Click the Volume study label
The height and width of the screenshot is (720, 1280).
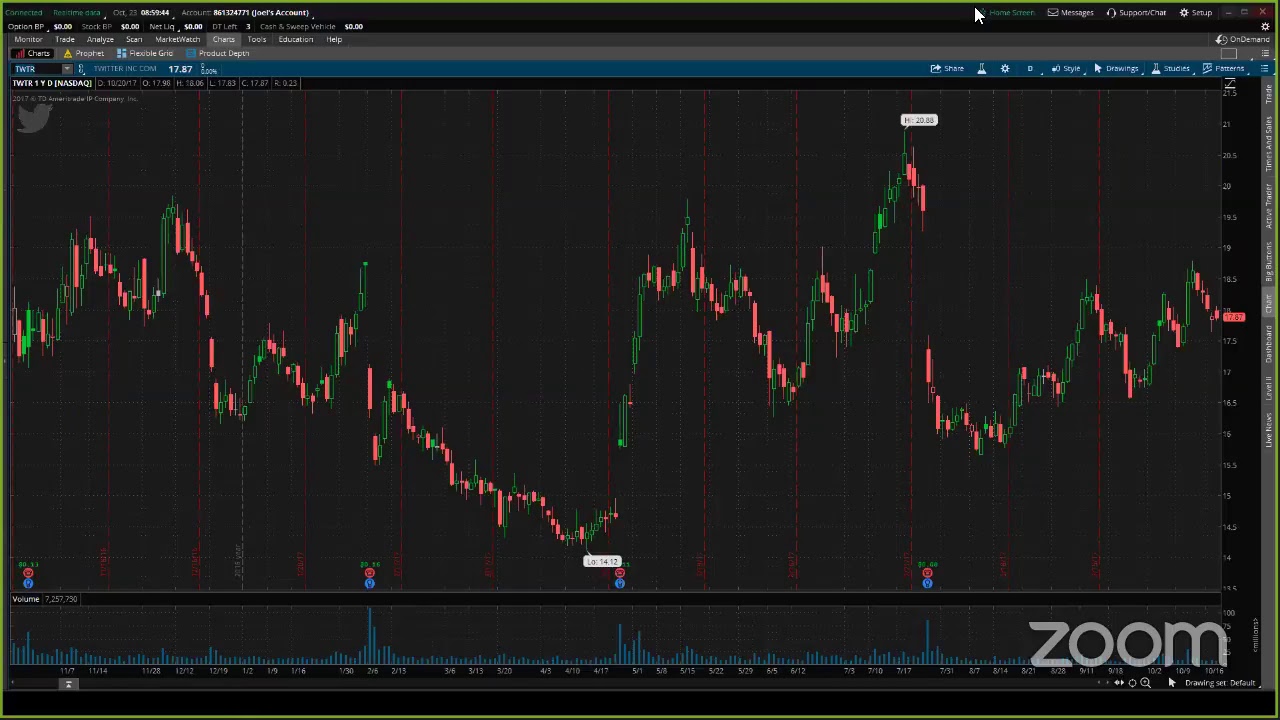coord(26,599)
